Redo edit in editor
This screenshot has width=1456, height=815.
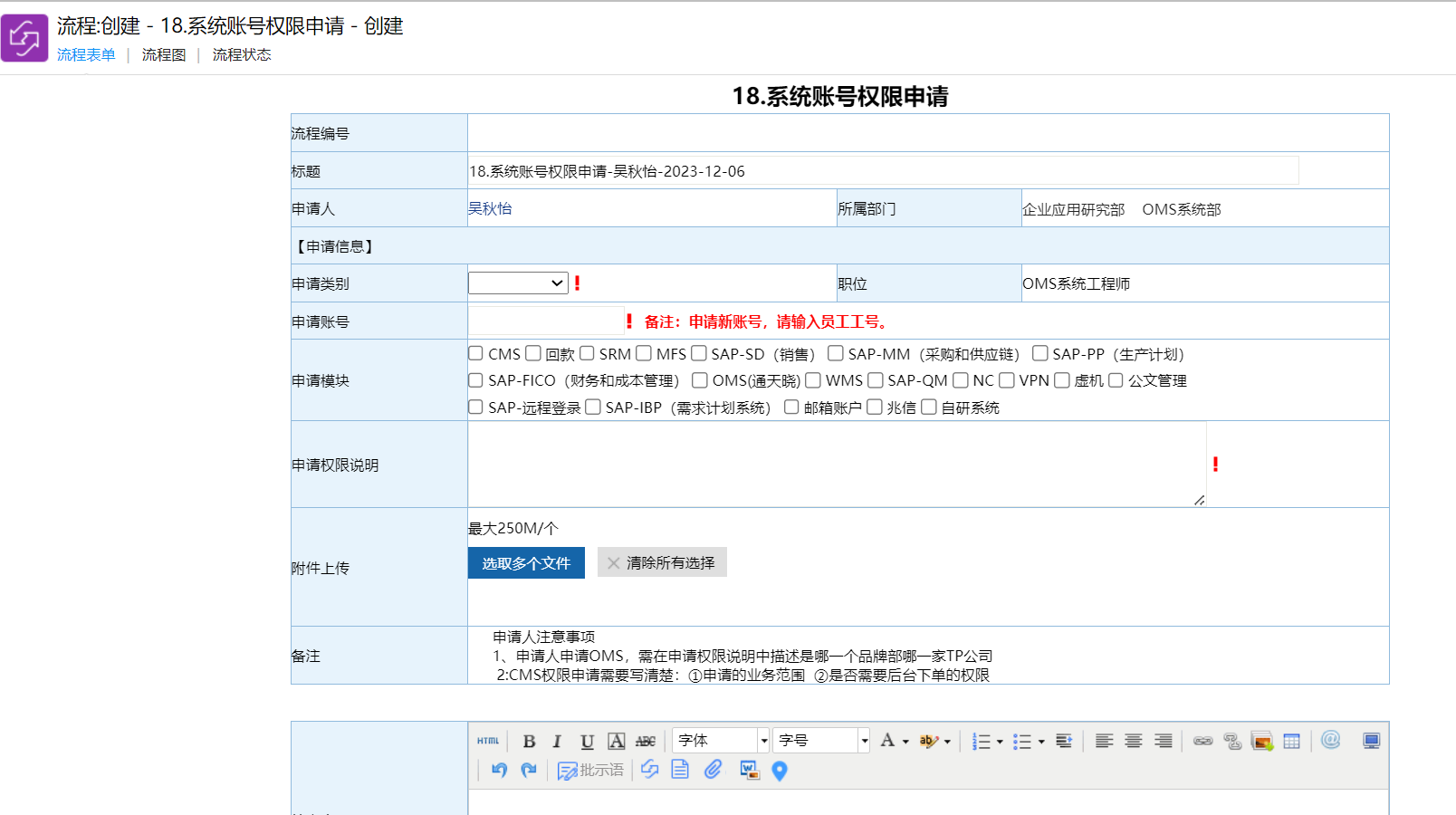(x=529, y=770)
